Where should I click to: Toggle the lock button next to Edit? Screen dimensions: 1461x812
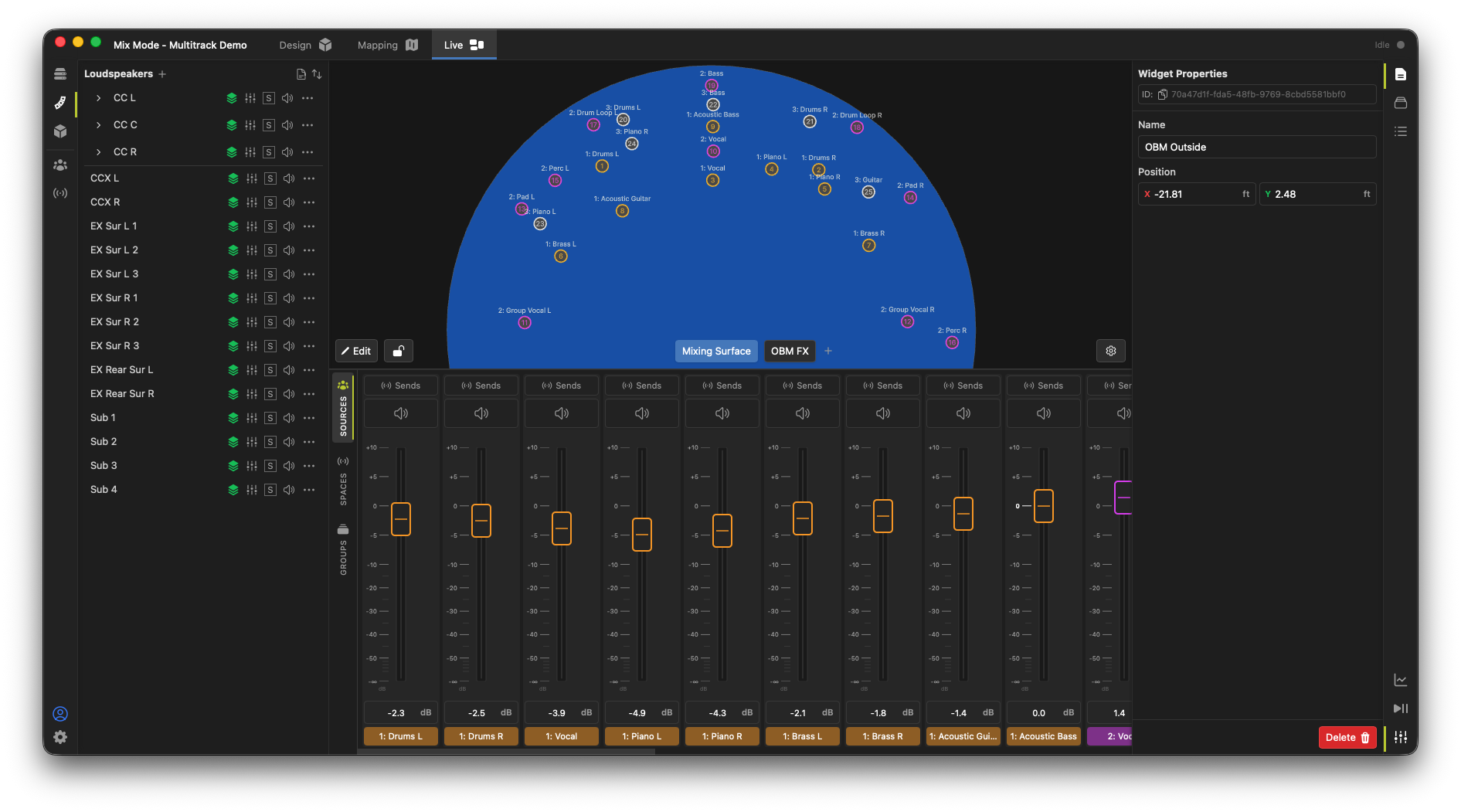pyautogui.click(x=399, y=351)
